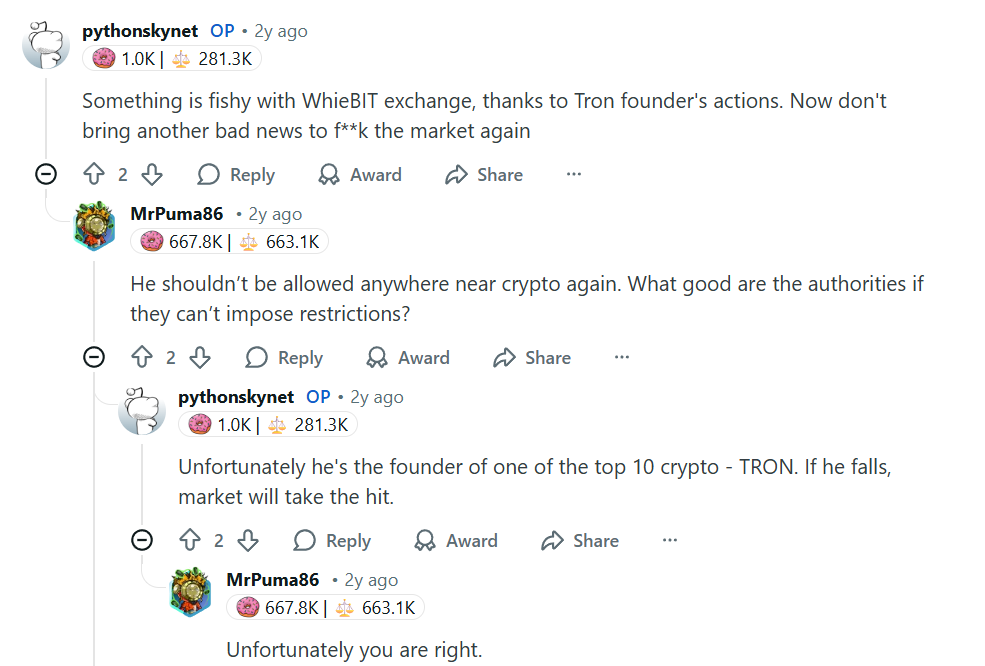Image resolution: width=985 pixels, height=666 pixels.
Task: Click the Award ribbon icon on top comment
Action: tap(328, 174)
